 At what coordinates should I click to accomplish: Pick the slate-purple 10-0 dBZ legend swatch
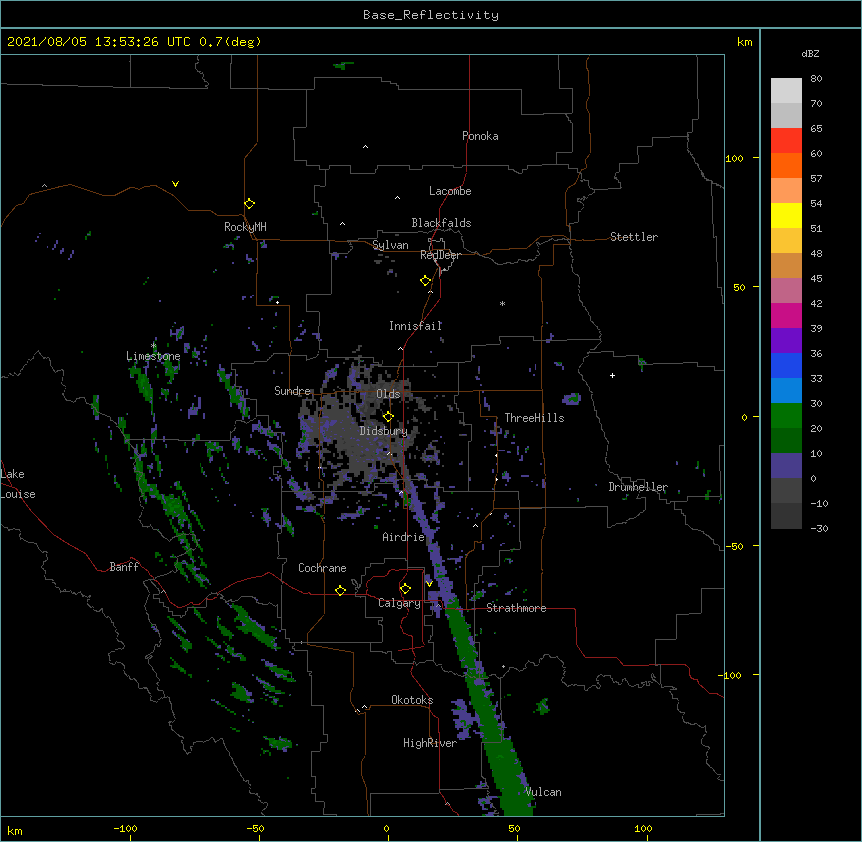[786, 466]
